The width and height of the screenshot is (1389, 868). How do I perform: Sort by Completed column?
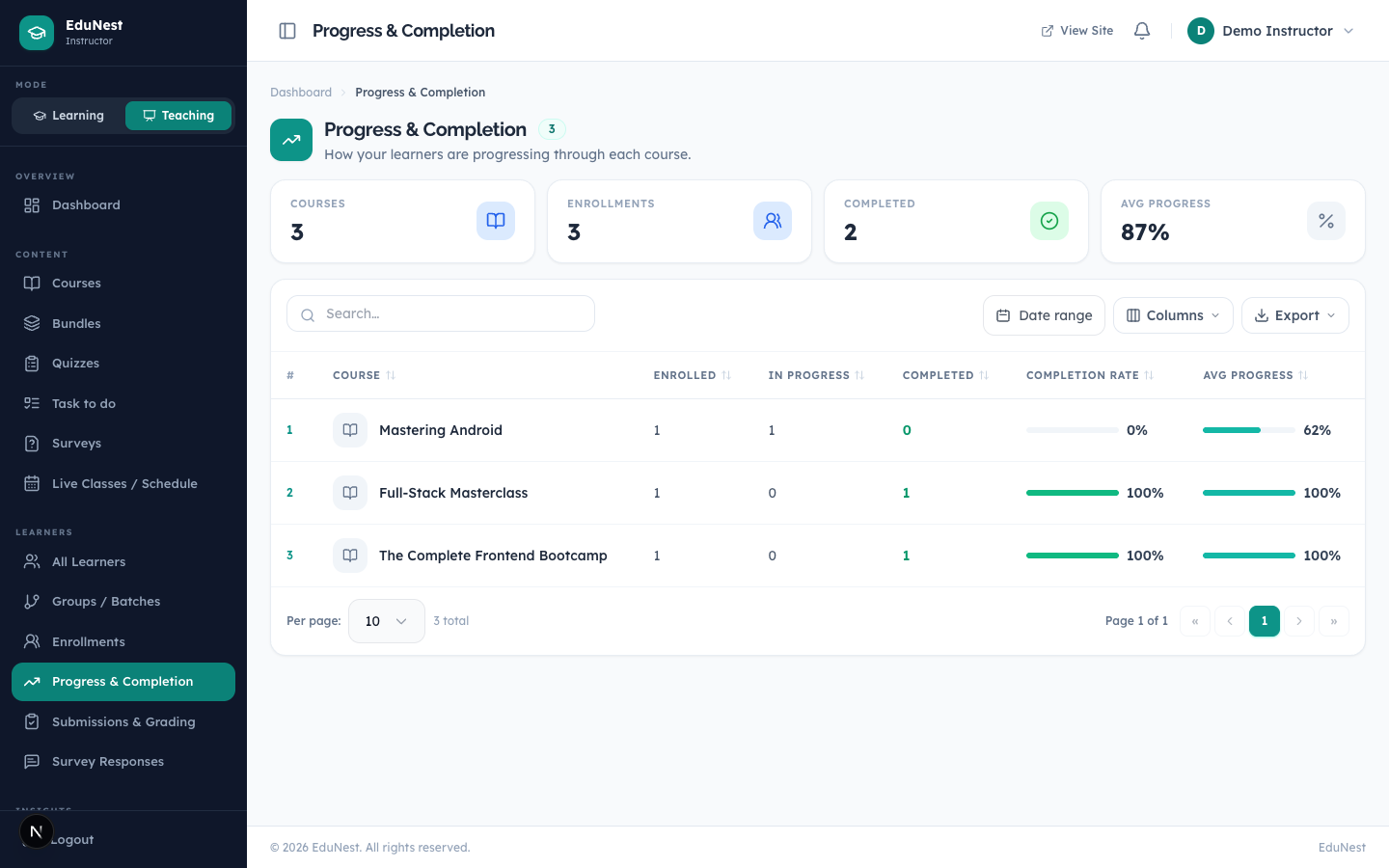coord(945,375)
